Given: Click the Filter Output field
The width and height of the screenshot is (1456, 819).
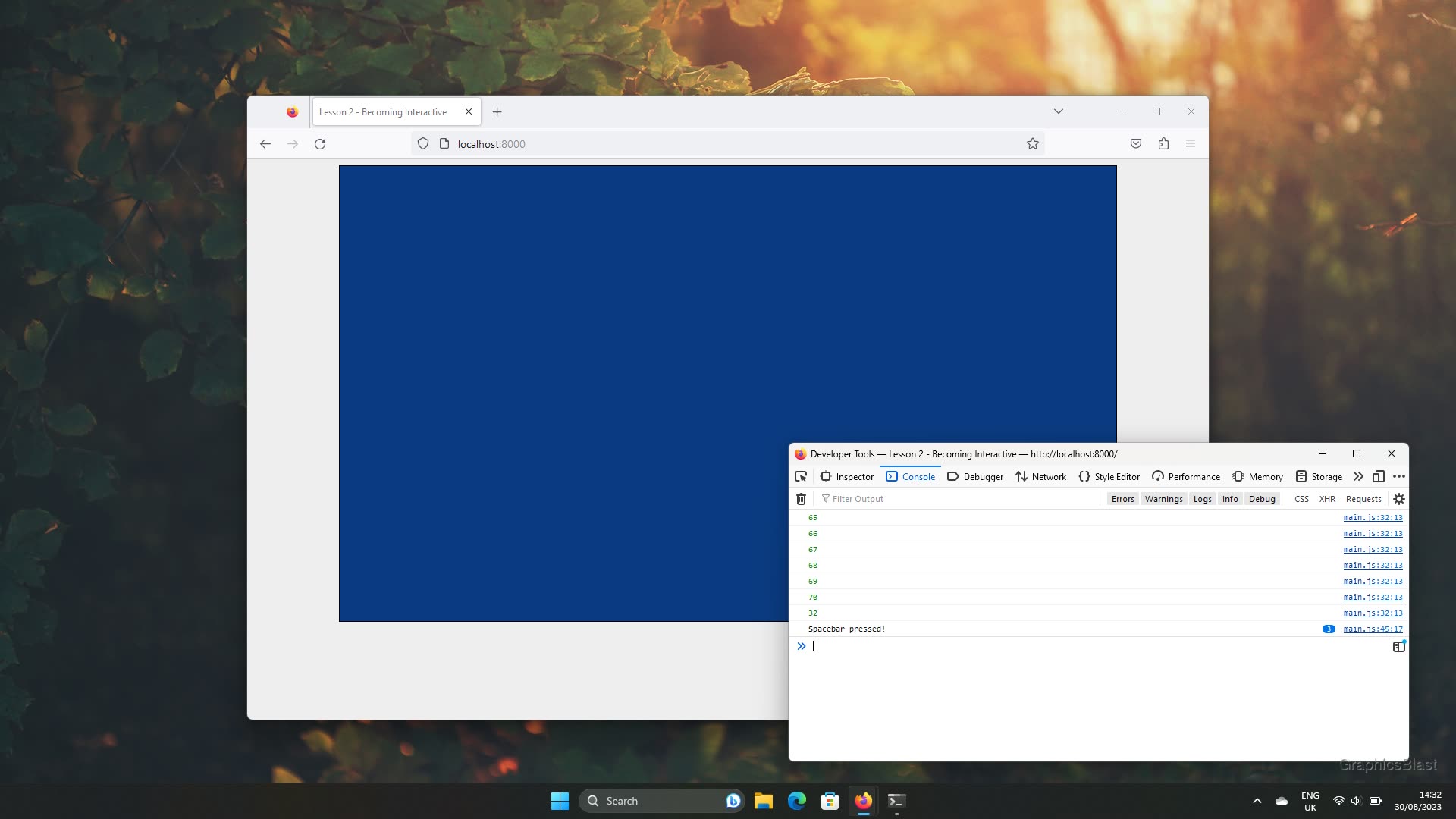Looking at the screenshot, I should click(959, 499).
